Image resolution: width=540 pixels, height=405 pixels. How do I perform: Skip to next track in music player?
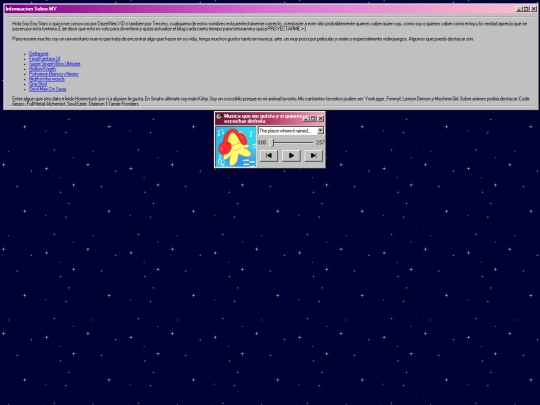313,156
